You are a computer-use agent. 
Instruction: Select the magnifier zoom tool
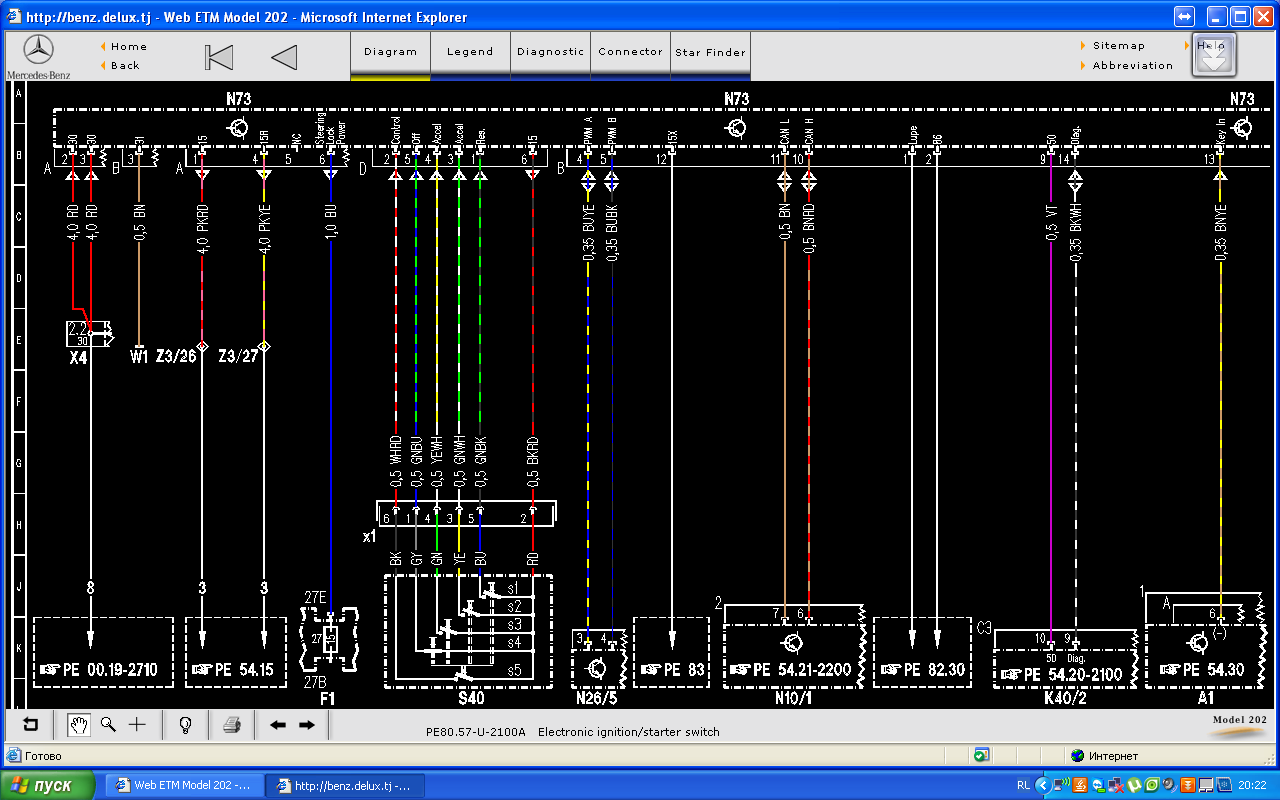click(107, 725)
